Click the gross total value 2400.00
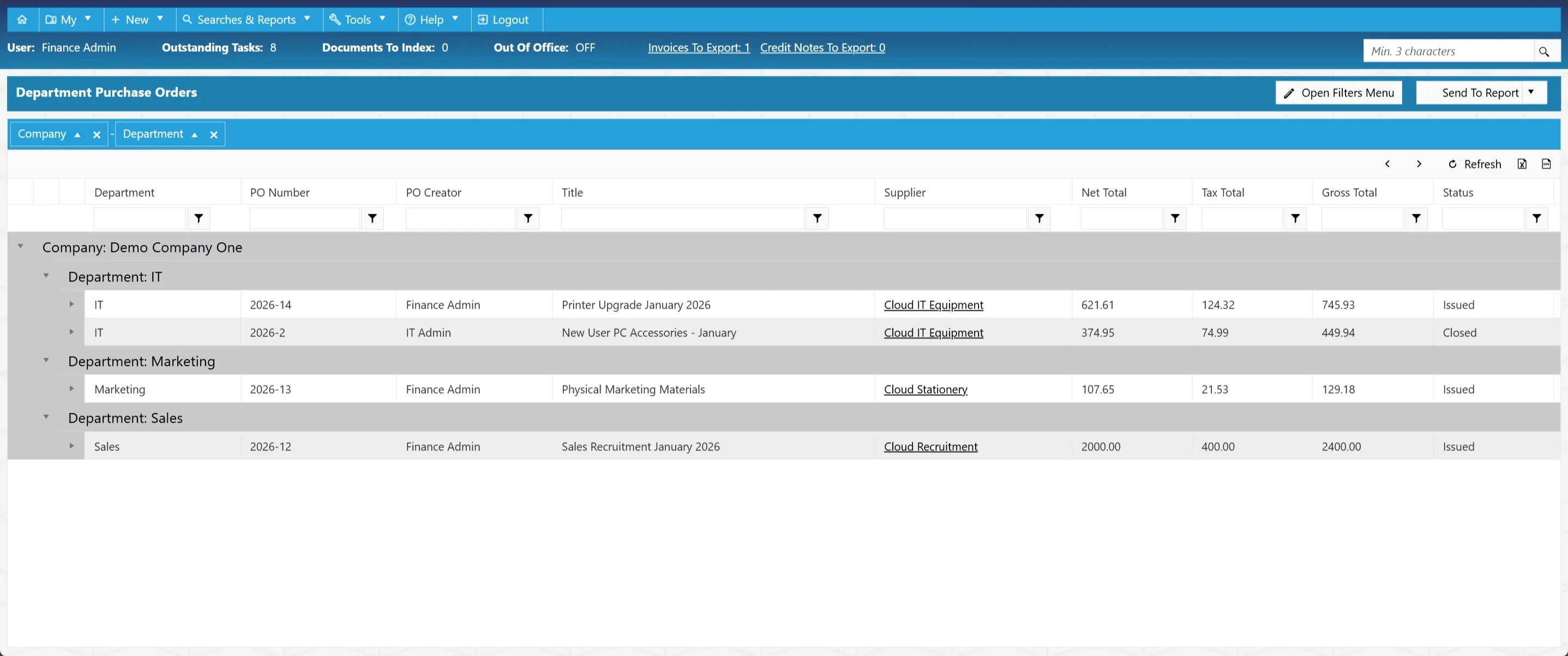This screenshot has width=1568, height=656. 1341,447
